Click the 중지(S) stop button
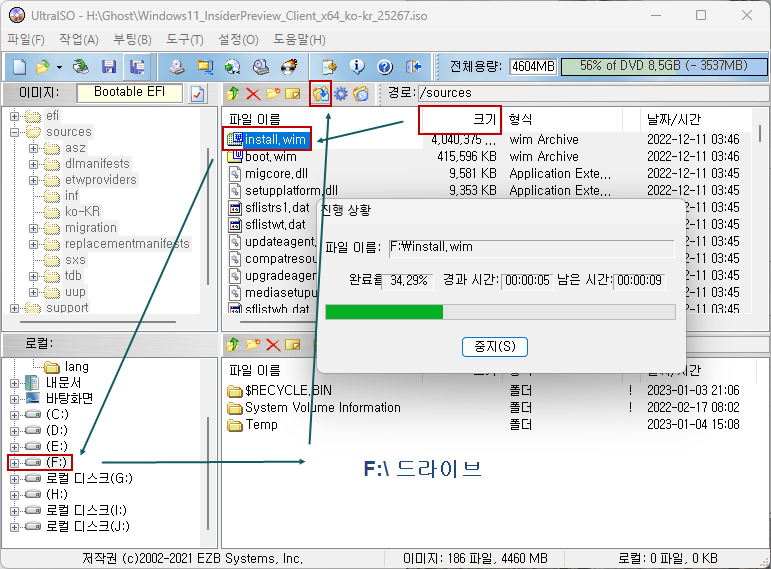771x569 pixels. click(x=495, y=347)
